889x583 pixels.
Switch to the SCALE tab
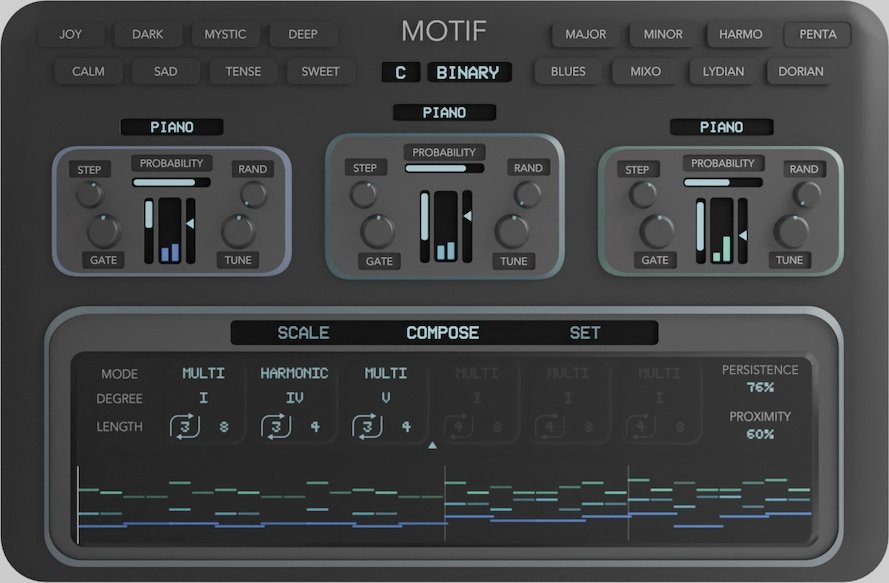[305, 332]
